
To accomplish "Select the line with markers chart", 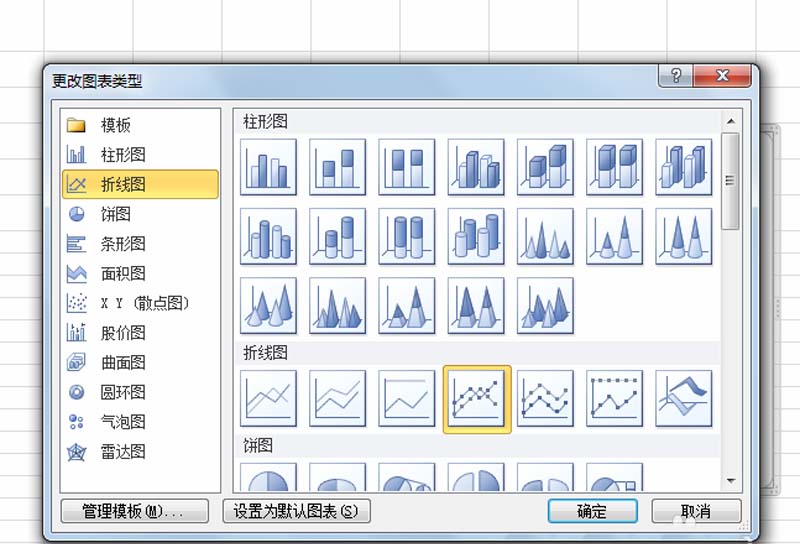I will click(477, 399).
